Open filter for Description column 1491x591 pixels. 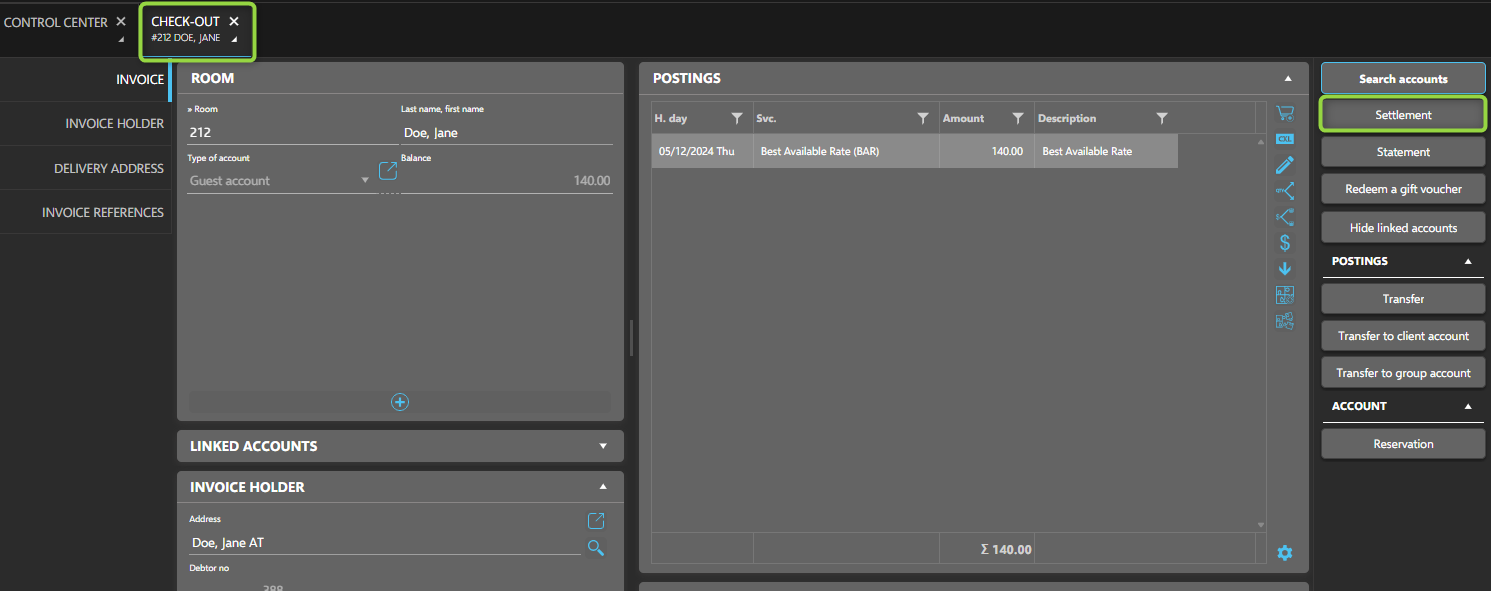coord(1161,118)
